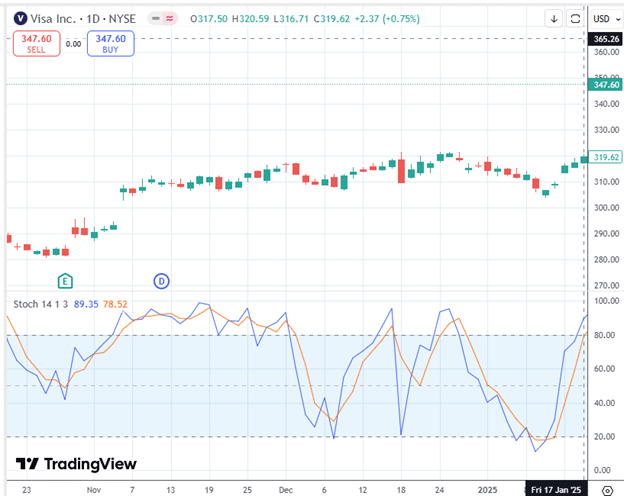Click the 300.00 price axis label
This screenshot has width=624, height=496.
[606, 208]
